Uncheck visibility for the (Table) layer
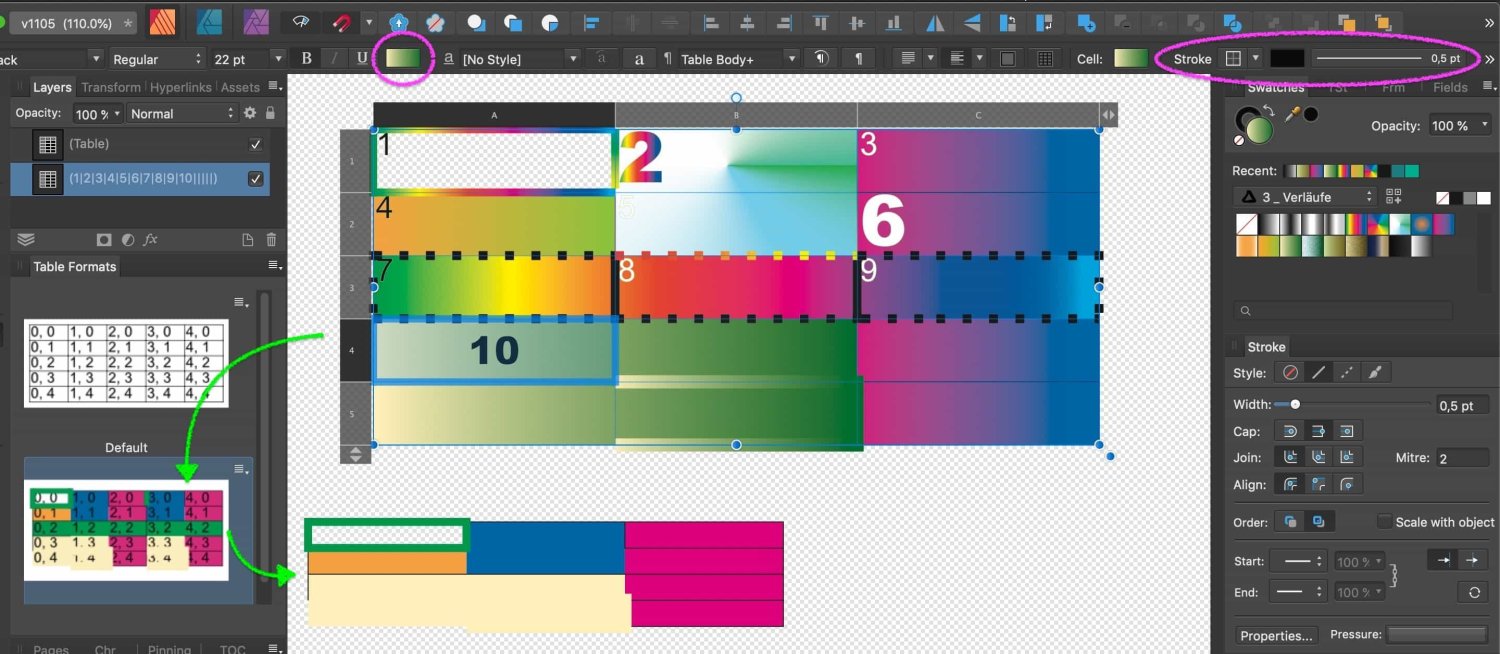Image resolution: width=1500 pixels, height=654 pixels. tap(255, 143)
